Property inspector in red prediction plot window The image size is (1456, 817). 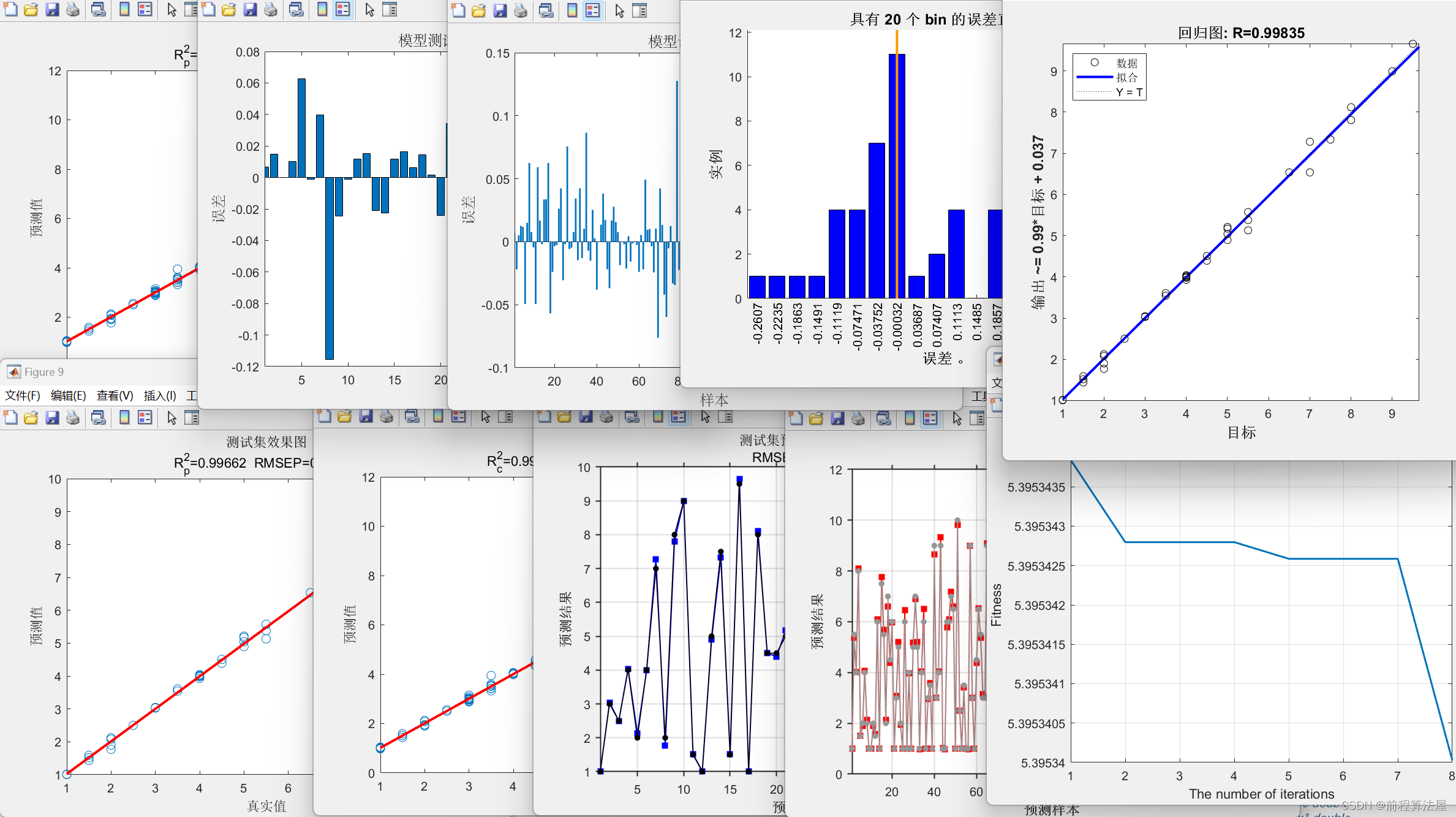click(977, 418)
